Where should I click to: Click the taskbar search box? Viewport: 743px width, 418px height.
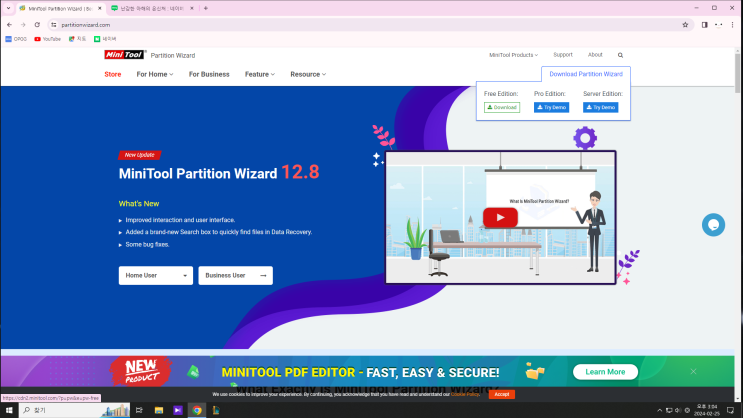pyautogui.click(x=74, y=410)
